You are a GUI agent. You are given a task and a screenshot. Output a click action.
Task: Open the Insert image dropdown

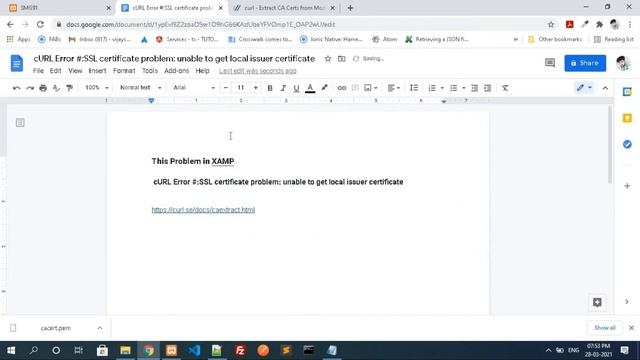(371, 88)
